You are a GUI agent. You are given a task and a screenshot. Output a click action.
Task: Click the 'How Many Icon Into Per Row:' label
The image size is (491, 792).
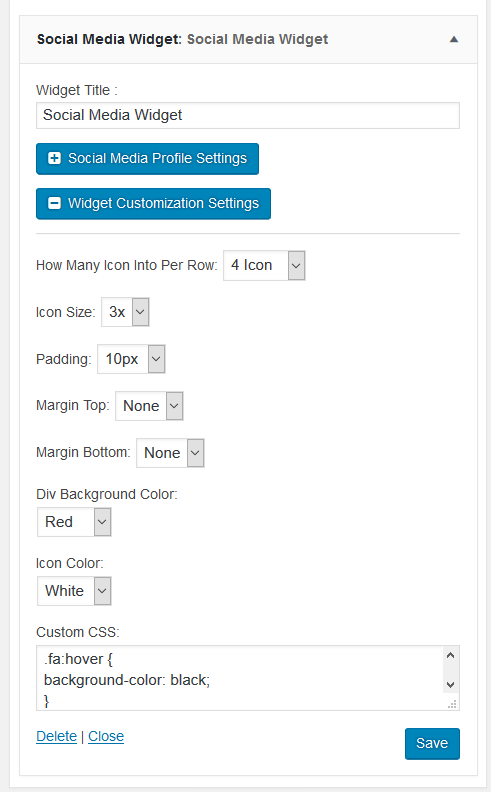(x=127, y=266)
